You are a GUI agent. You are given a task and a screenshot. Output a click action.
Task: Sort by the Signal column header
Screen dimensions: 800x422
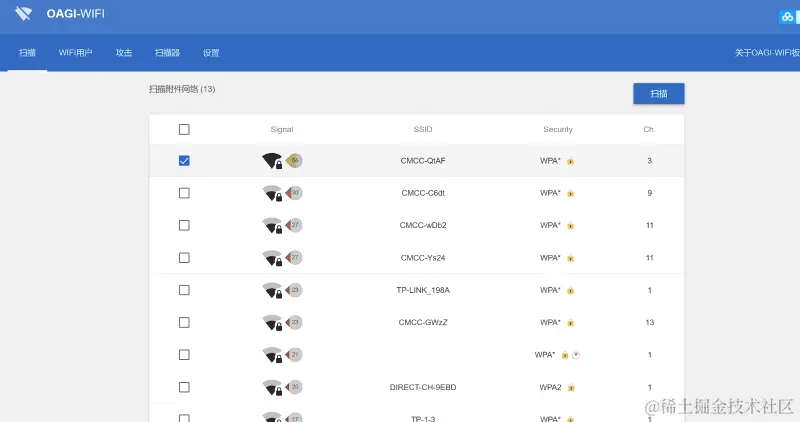282,130
